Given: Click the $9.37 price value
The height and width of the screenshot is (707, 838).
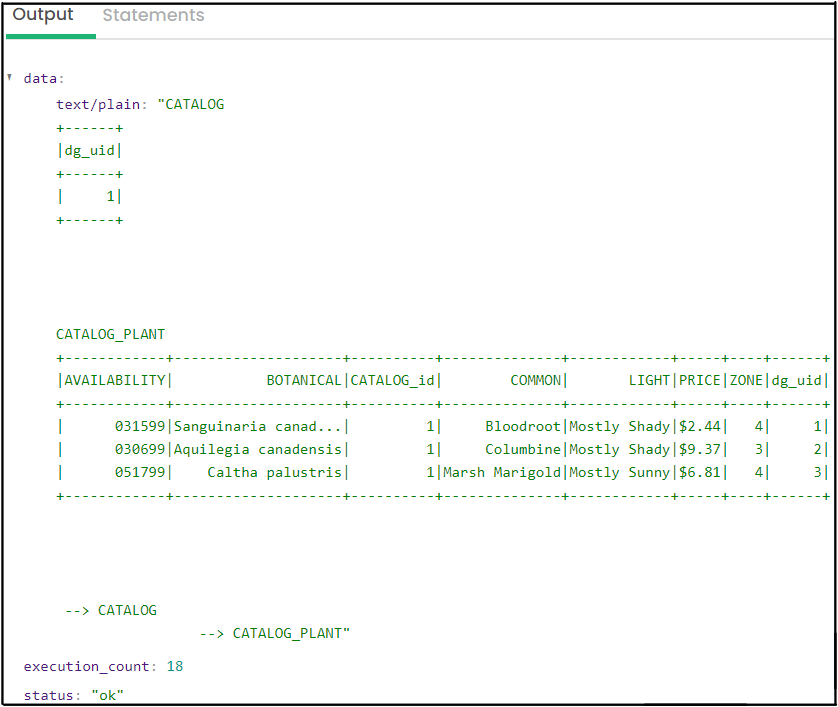Looking at the screenshot, I should pyautogui.click(x=699, y=449).
